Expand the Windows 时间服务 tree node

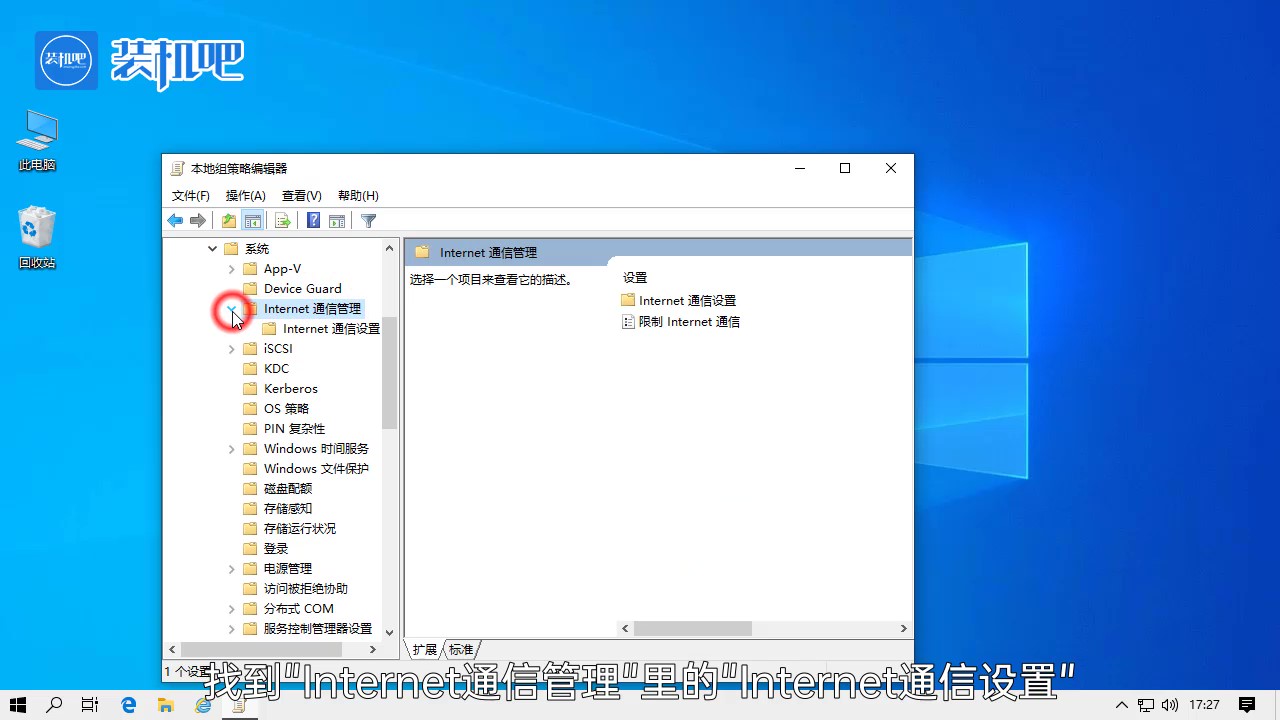[231, 448]
